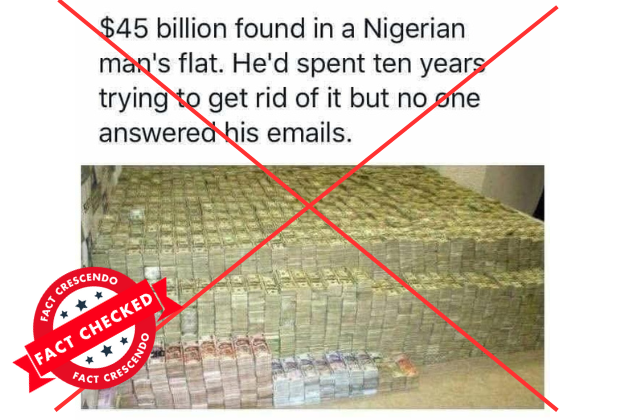622x420 pixels.
Task: Click the large navy star above the ribbon
Action: (x=81, y=305)
